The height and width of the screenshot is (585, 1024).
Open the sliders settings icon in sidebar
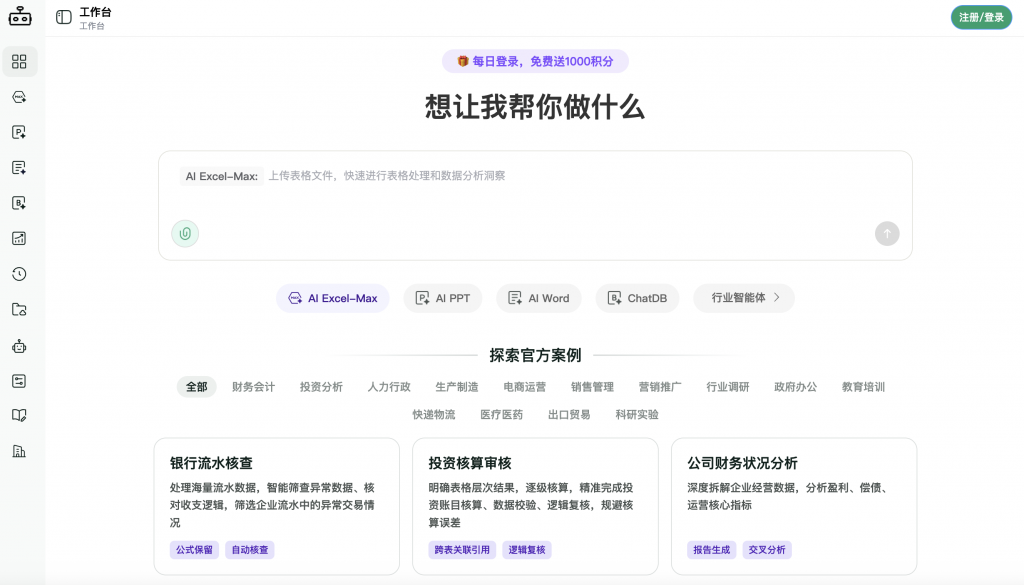click(20, 381)
